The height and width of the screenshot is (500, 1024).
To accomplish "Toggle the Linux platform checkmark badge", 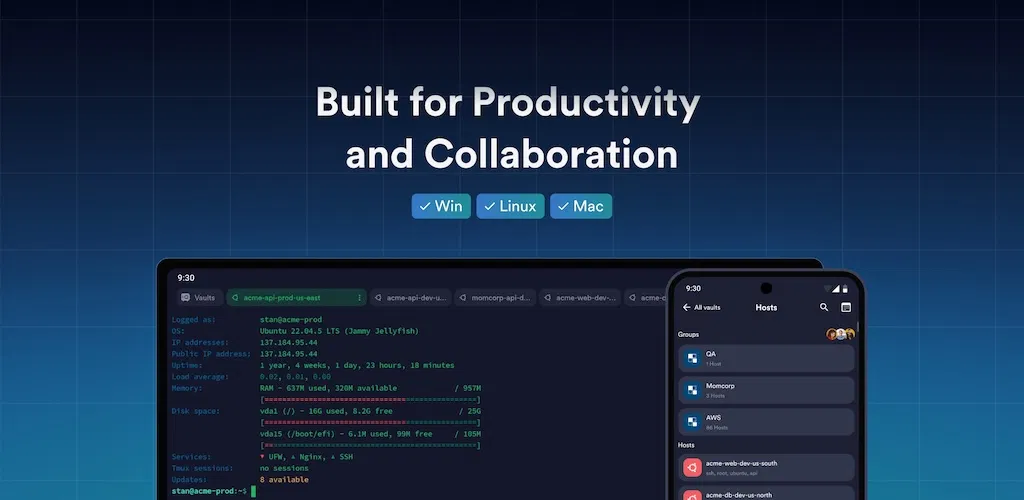I will click(x=510, y=206).
